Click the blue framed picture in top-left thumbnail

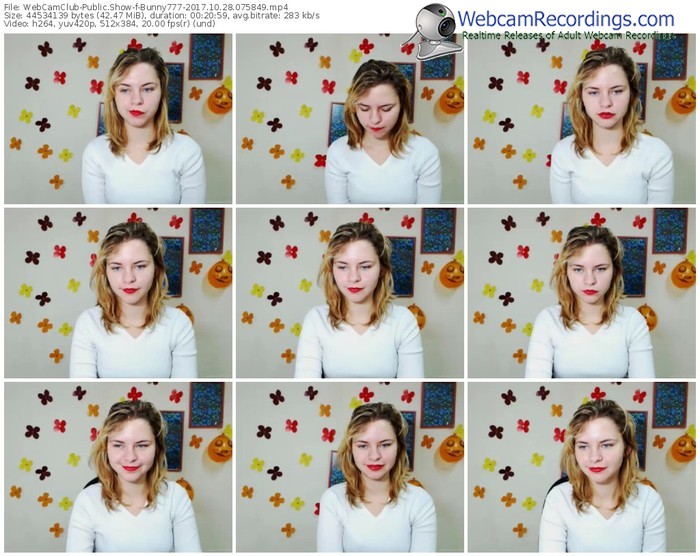tap(207, 57)
